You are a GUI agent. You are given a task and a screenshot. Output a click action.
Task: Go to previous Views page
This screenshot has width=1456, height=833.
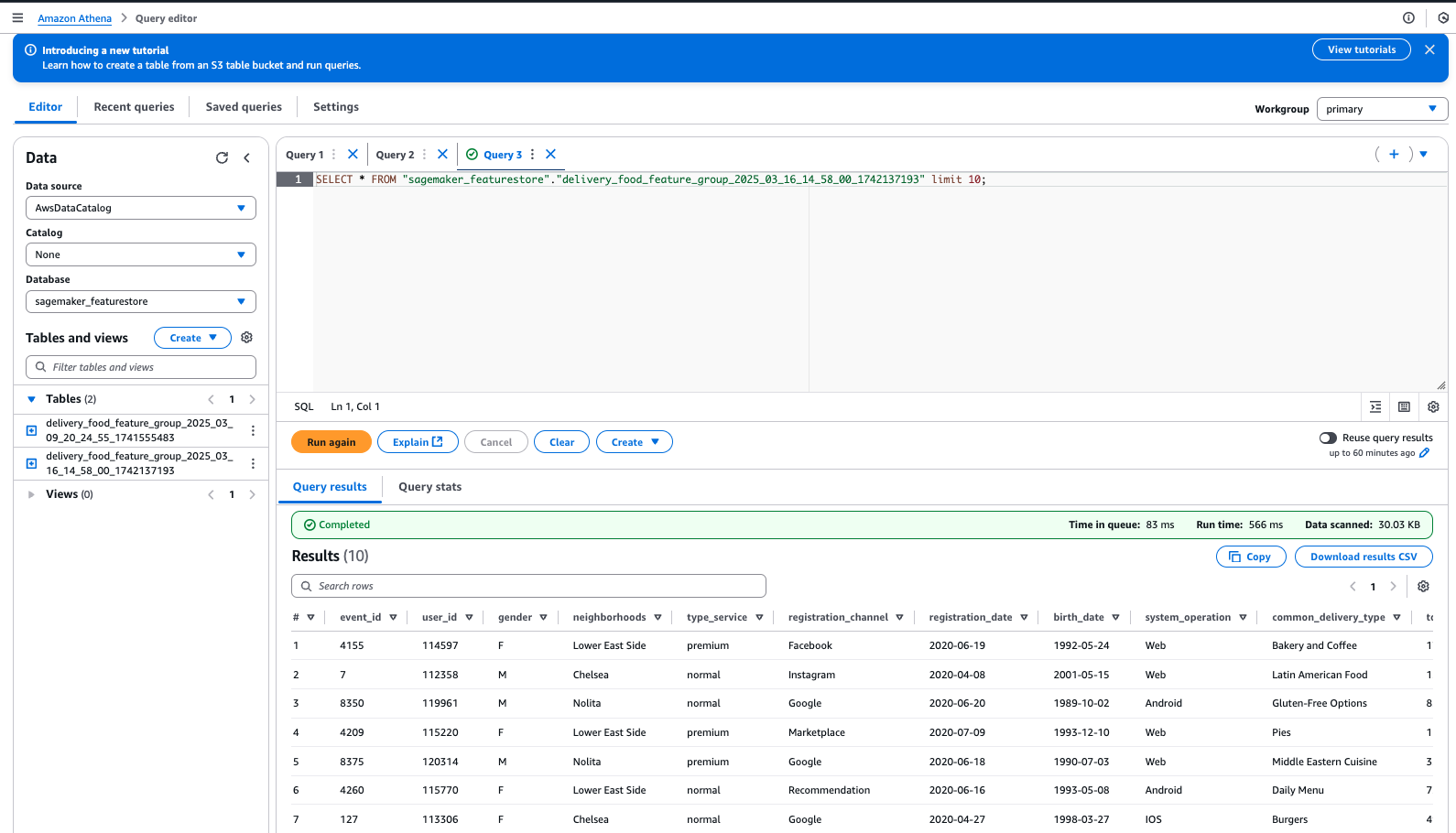[x=211, y=494]
